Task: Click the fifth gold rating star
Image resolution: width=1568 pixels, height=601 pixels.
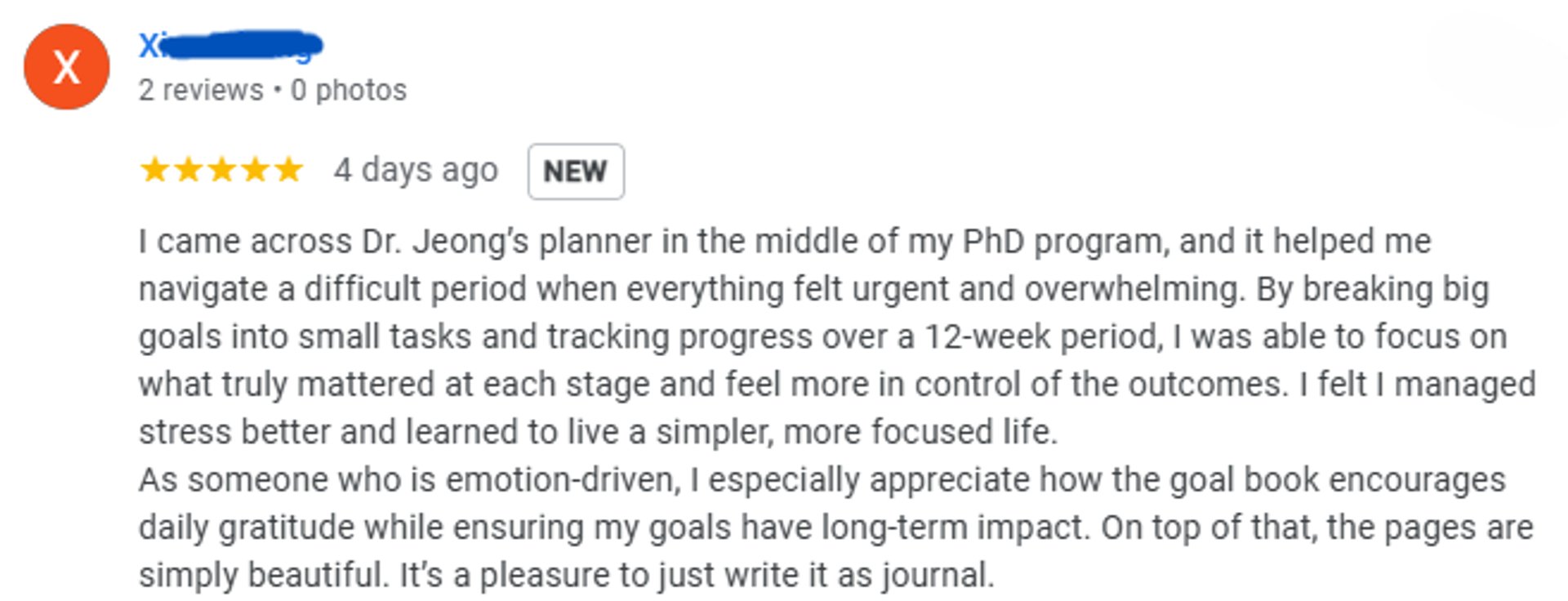Action: (x=288, y=170)
